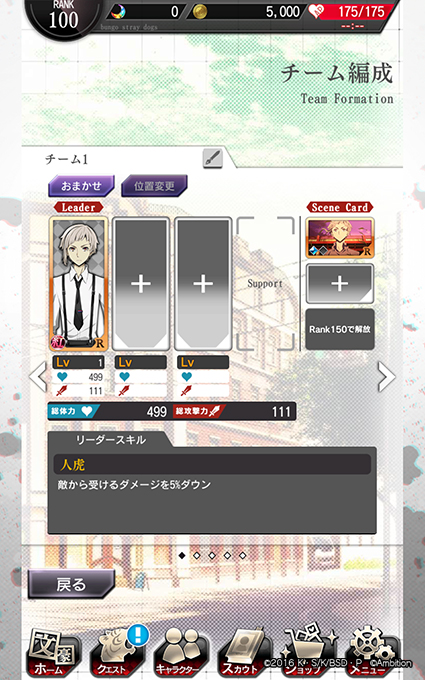Open the メニュー gear icon
This screenshot has width=425, height=680.
371,651
